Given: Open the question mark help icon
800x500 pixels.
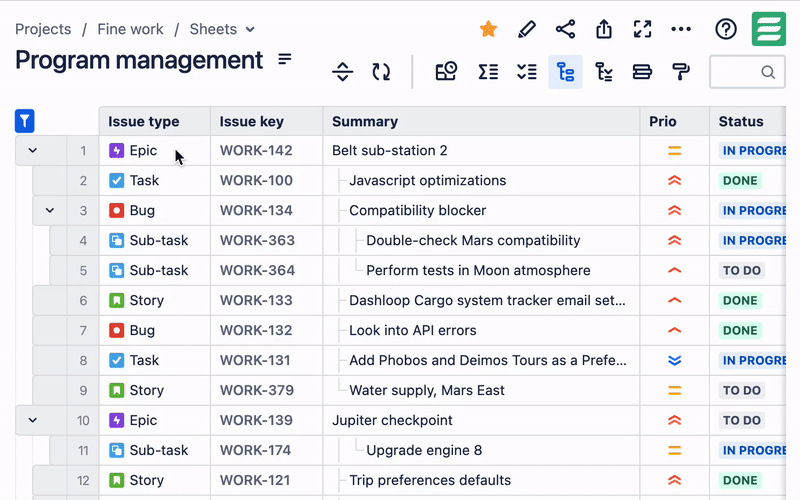Looking at the screenshot, I should click(726, 29).
